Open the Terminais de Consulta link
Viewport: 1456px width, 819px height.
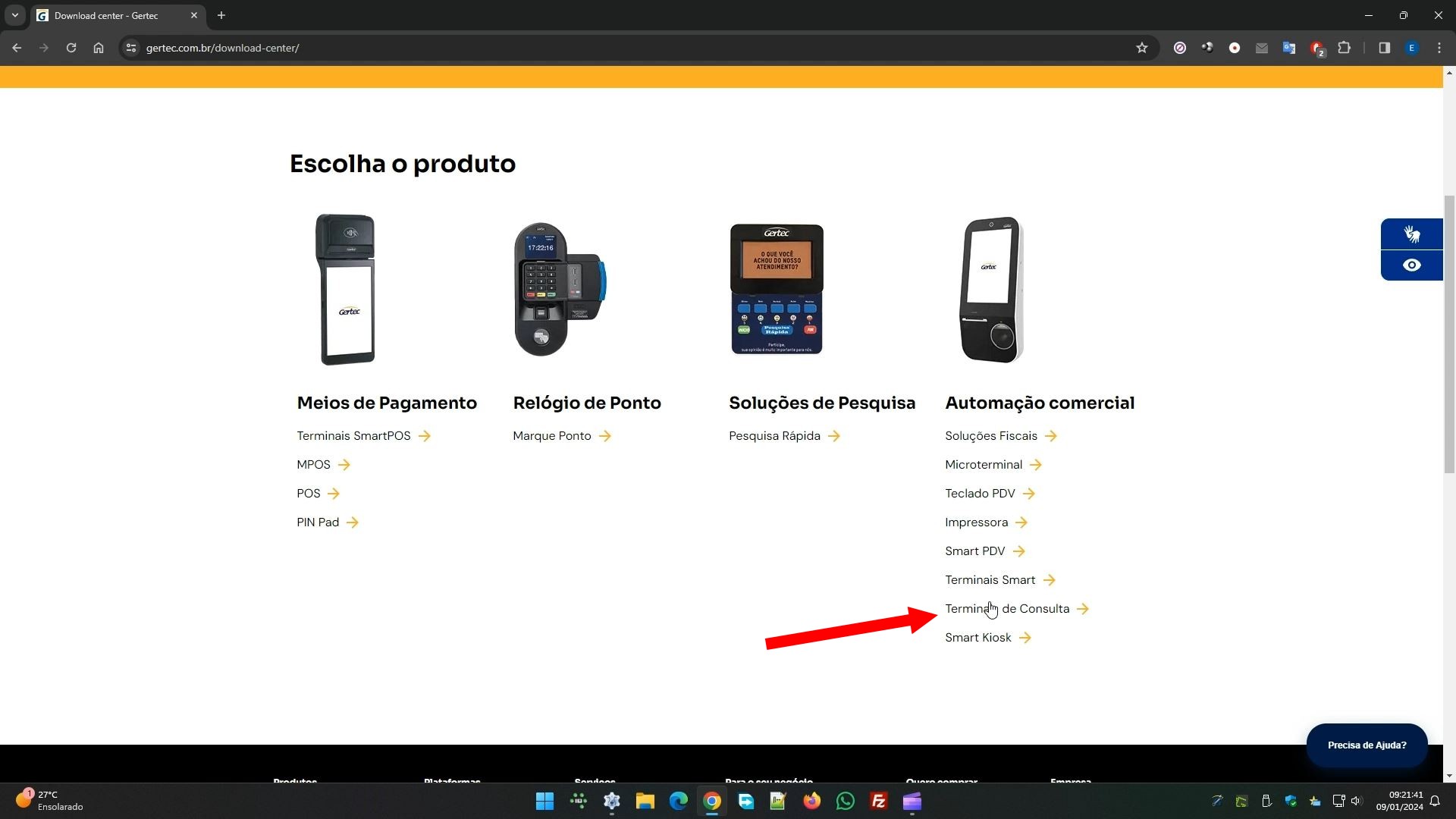coord(1016,609)
